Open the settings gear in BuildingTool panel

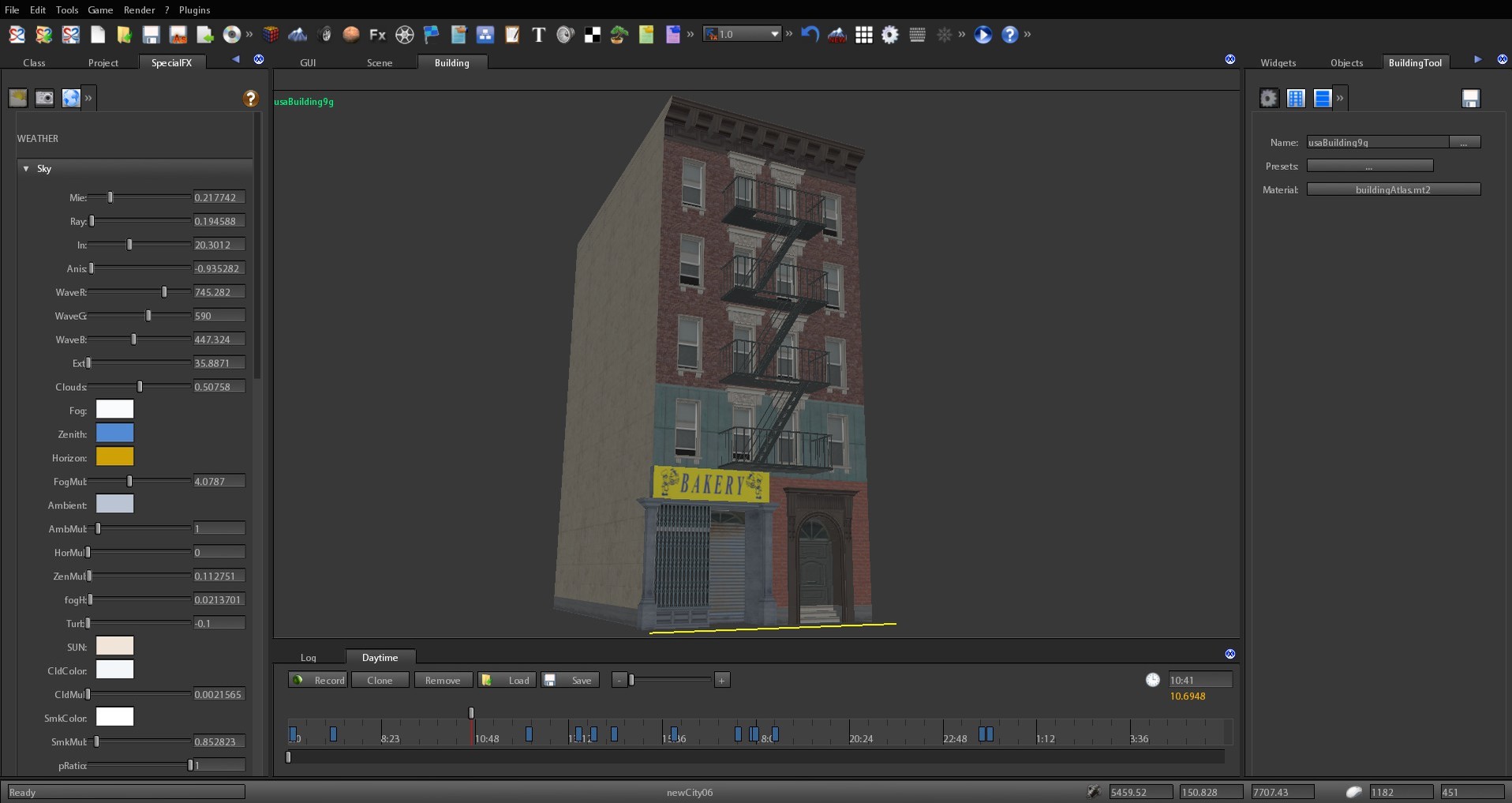click(1269, 97)
